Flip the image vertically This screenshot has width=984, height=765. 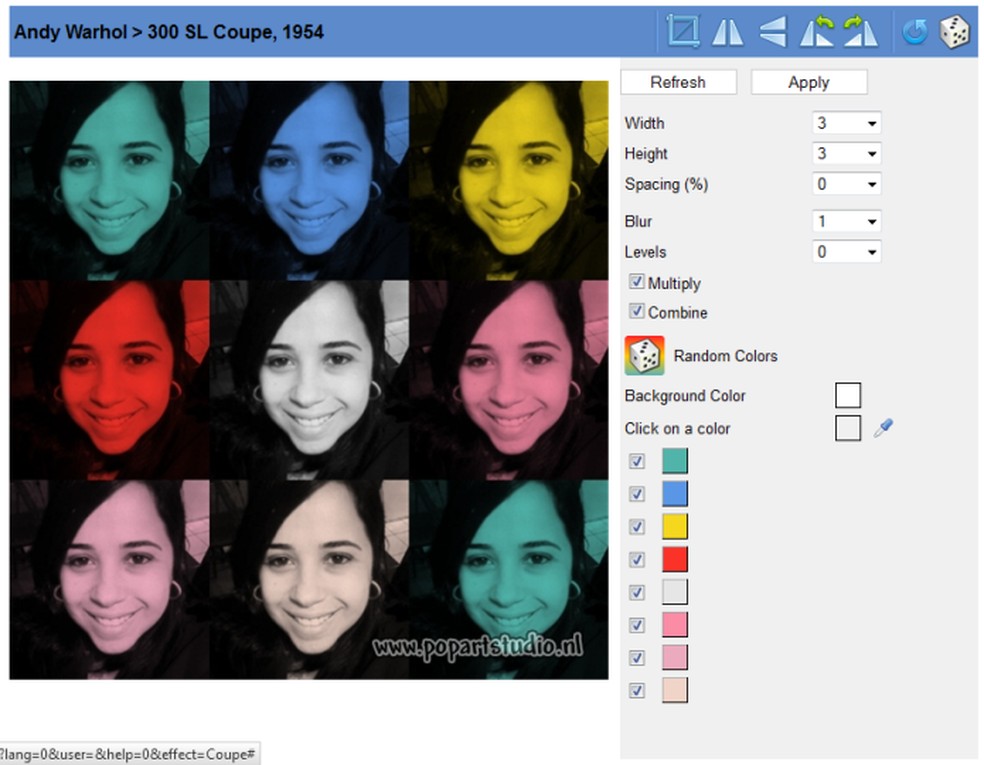(x=771, y=31)
